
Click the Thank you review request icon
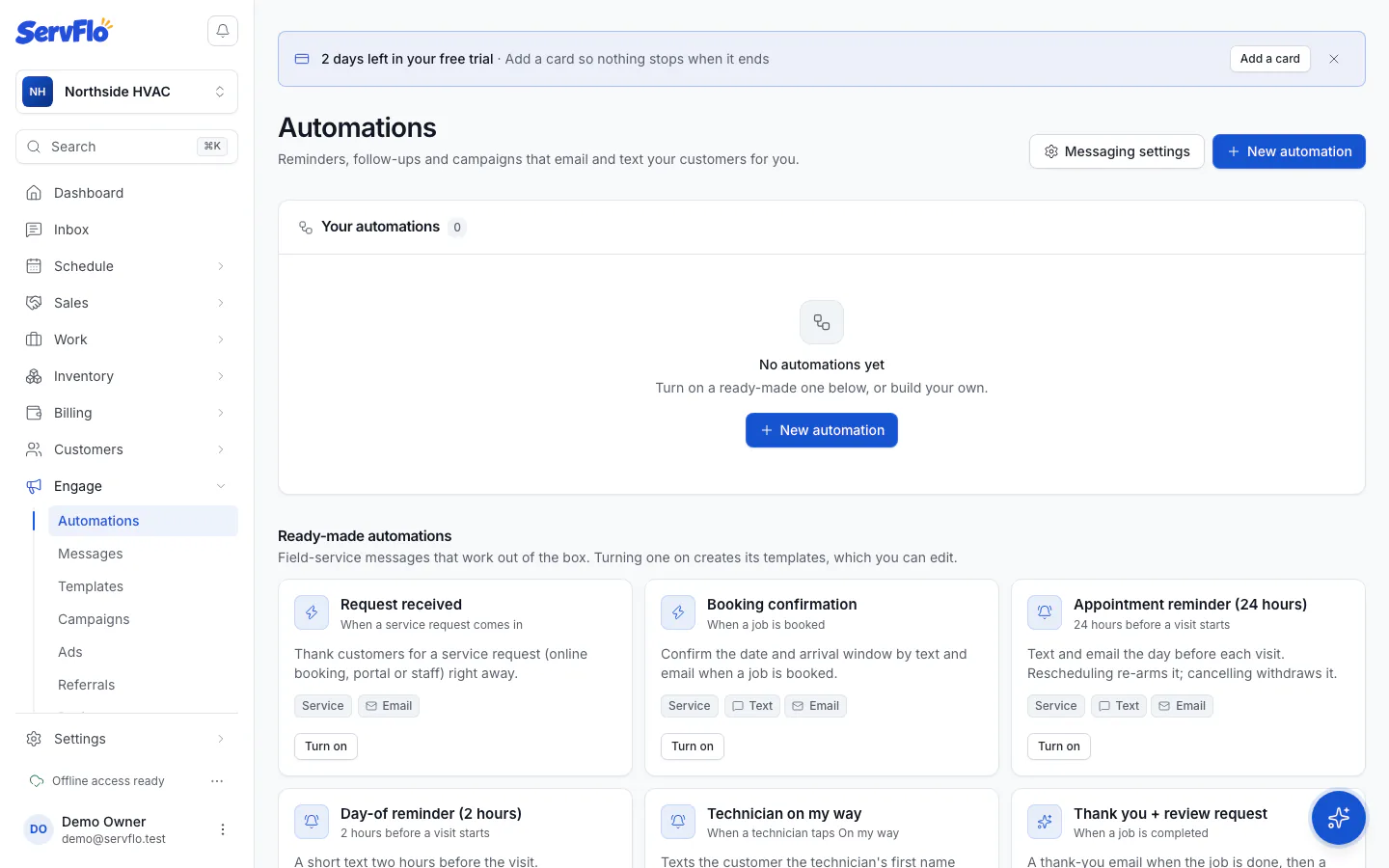tap(1045, 822)
